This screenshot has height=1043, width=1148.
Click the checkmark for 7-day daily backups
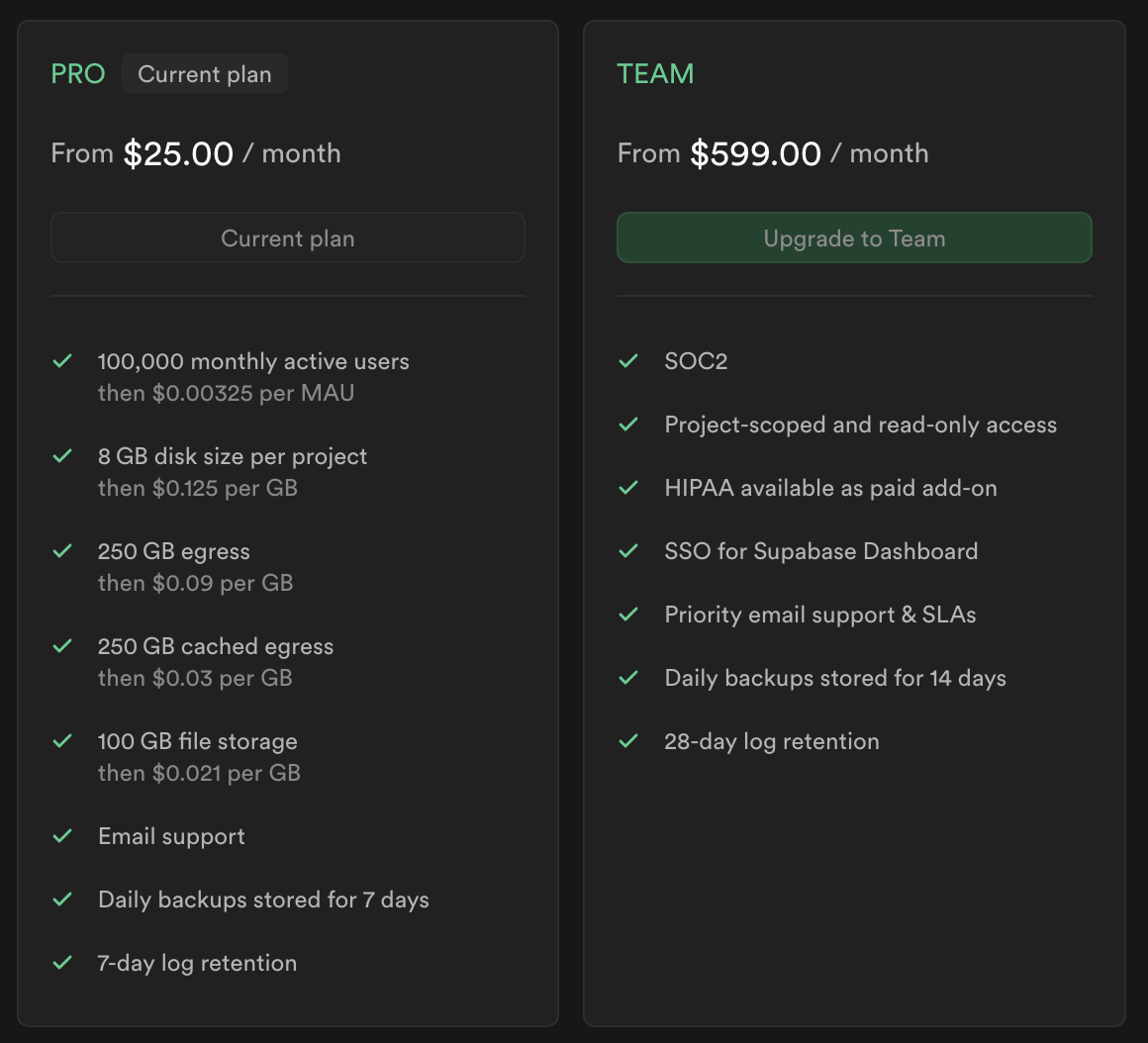[x=62, y=900]
